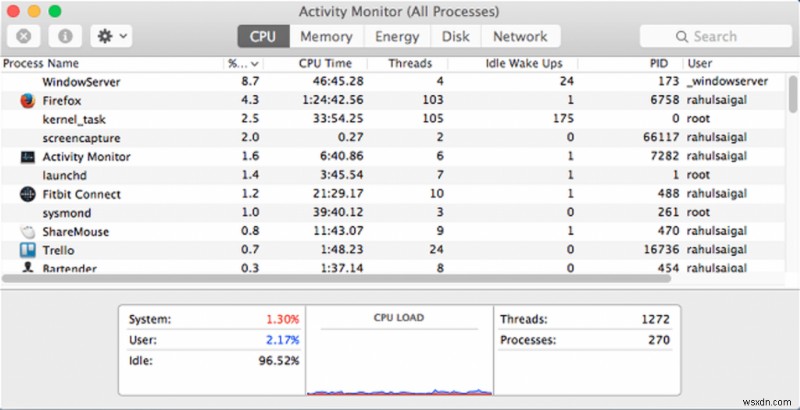
Task: Click Trello PID value 16736
Action: pyautogui.click(x=661, y=250)
